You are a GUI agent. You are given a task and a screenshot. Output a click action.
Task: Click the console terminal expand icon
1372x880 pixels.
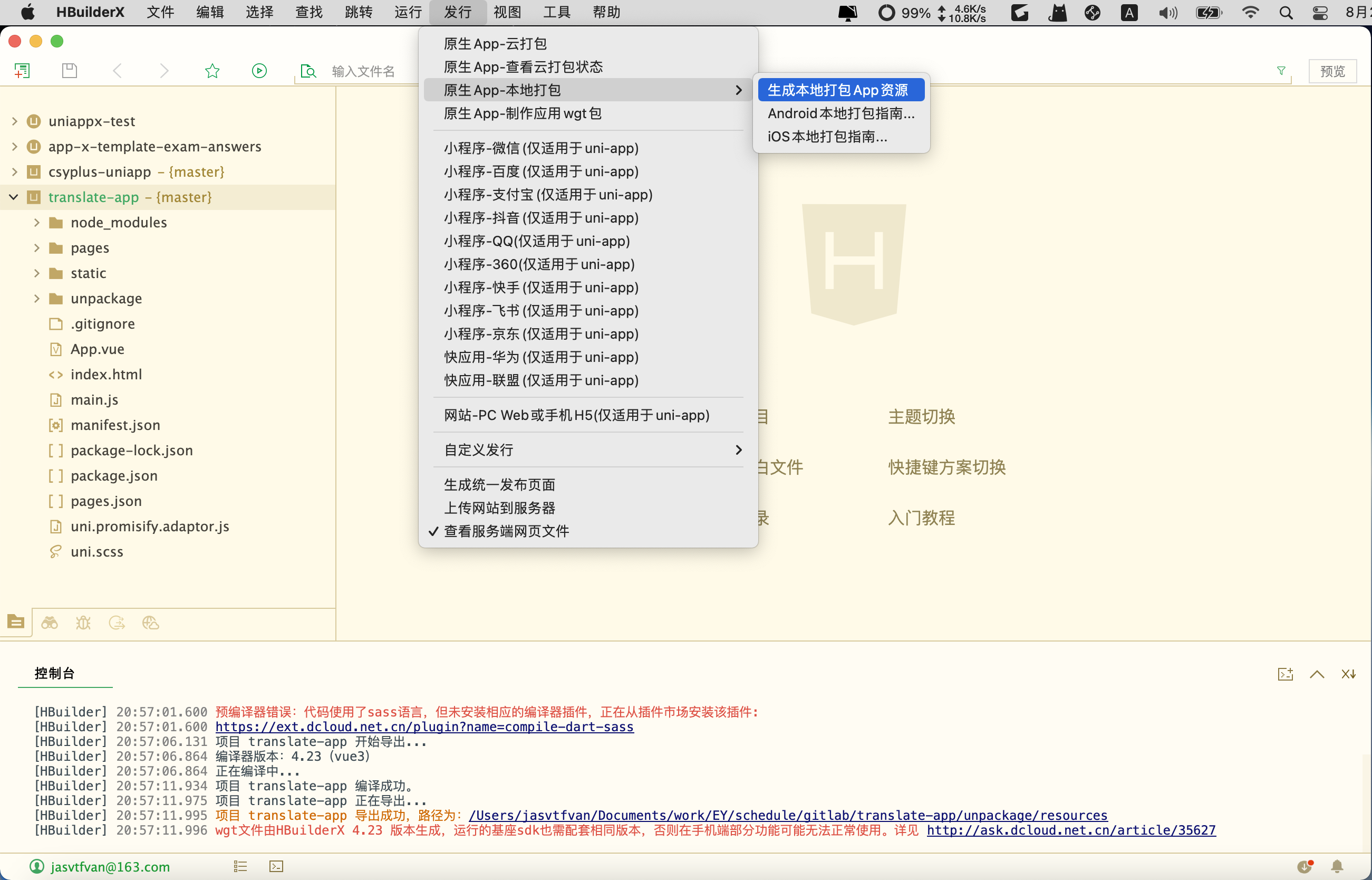click(1285, 674)
